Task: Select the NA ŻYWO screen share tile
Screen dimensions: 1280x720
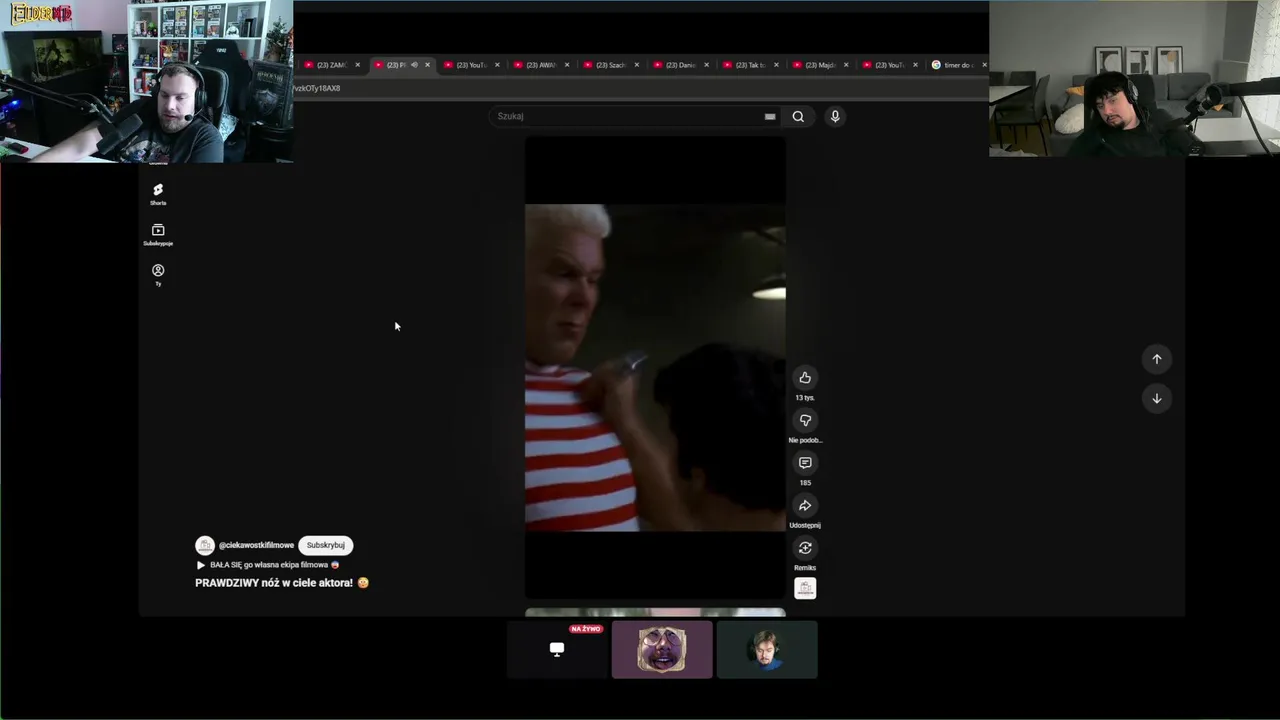Action: pyautogui.click(x=557, y=649)
